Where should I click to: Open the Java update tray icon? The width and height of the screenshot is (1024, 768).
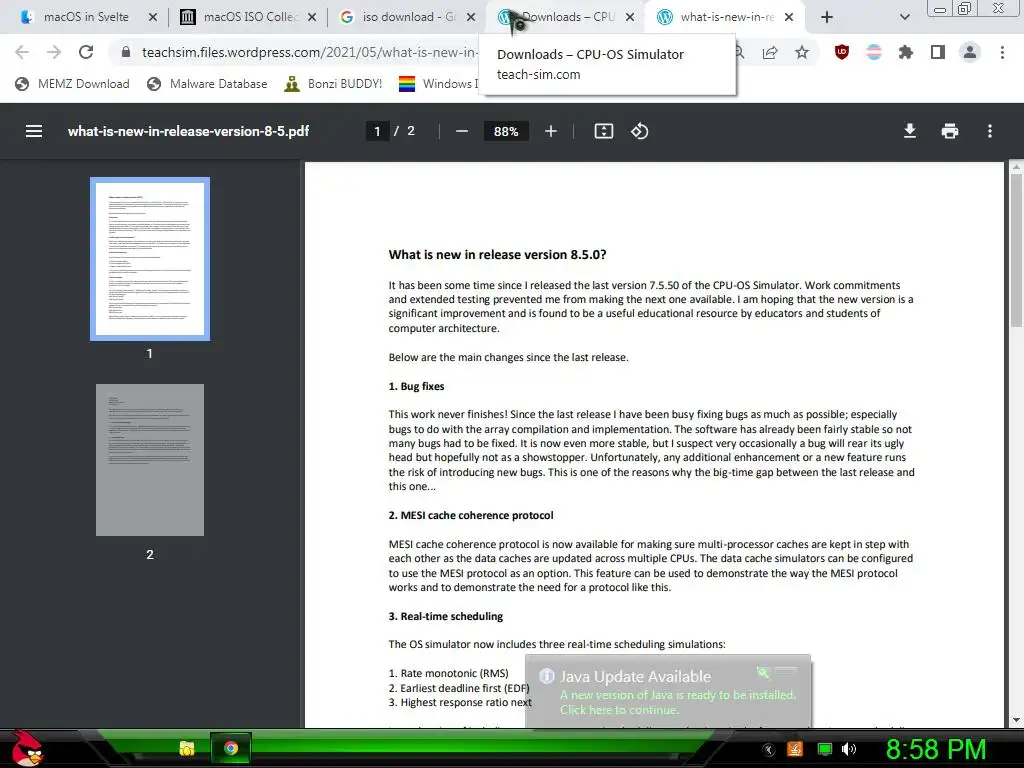pyautogui.click(x=795, y=749)
